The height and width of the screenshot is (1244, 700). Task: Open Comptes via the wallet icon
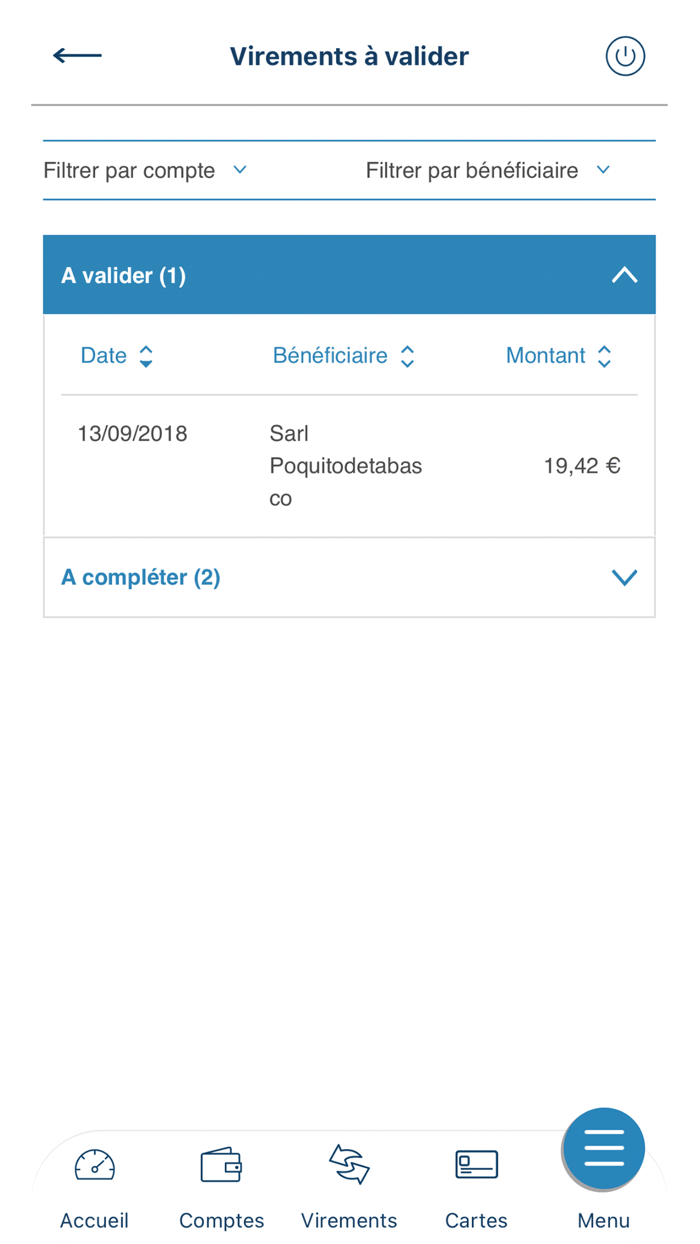coord(221,1165)
